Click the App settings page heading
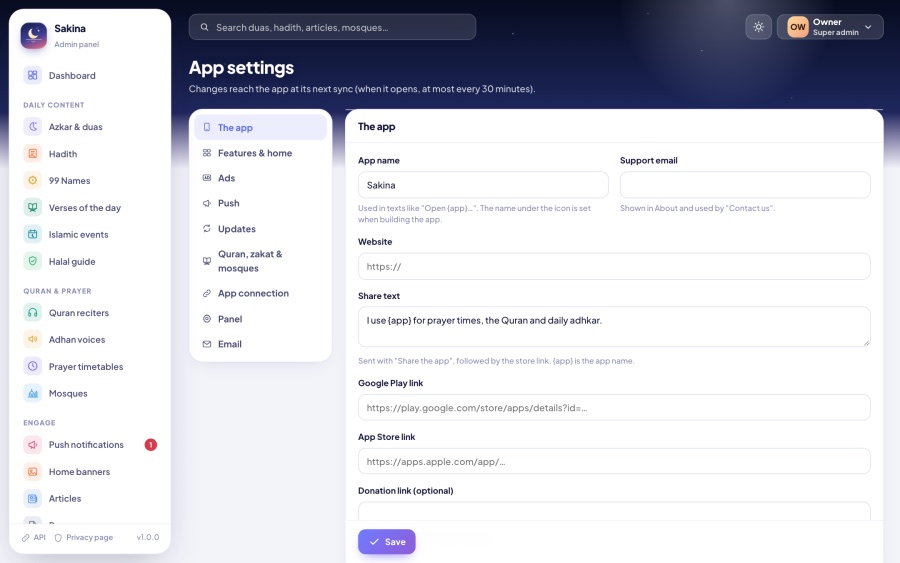The image size is (900, 563). point(241,68)
